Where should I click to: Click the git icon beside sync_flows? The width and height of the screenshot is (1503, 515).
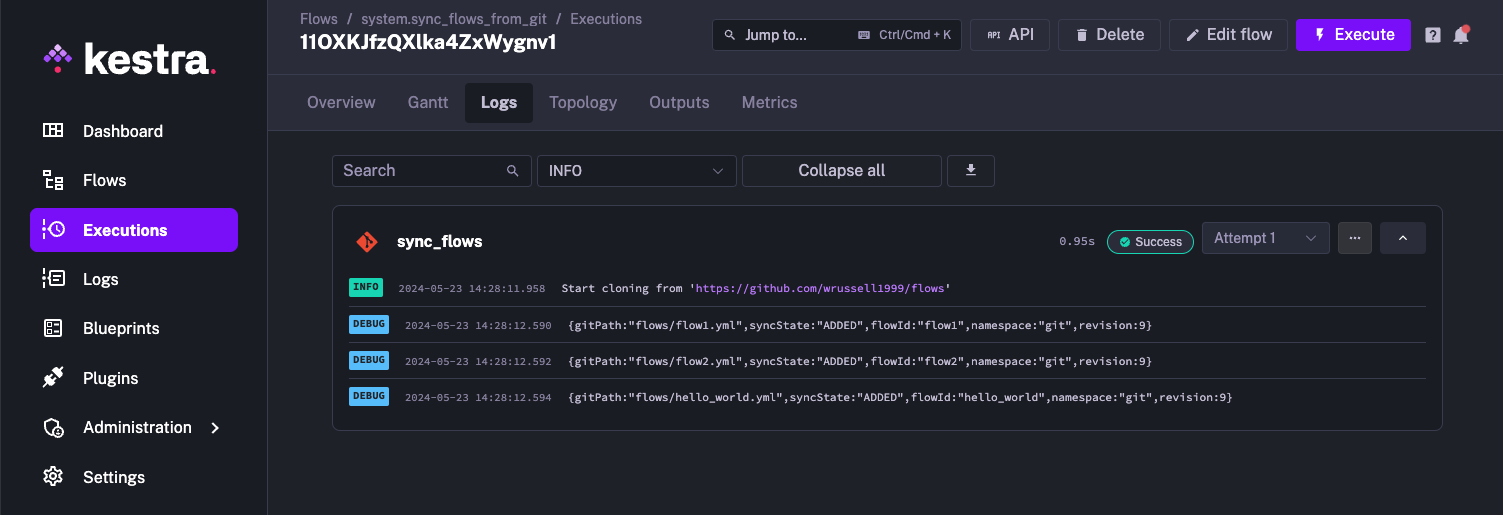pos(367,242)
